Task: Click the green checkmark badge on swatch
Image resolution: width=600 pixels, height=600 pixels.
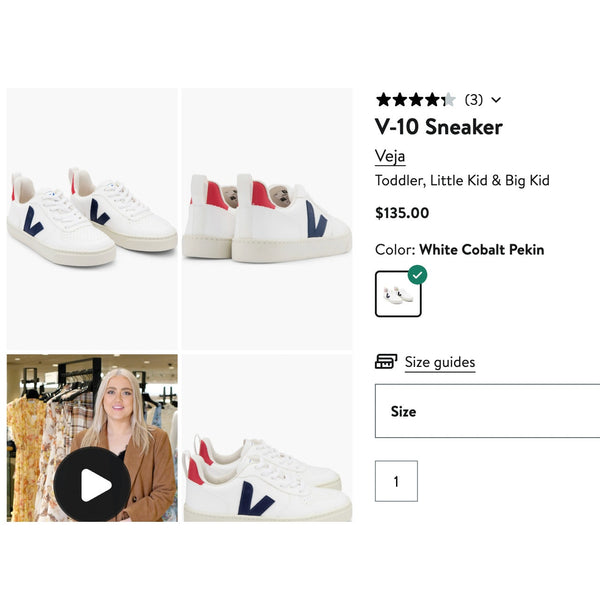Action: (417, 275)
